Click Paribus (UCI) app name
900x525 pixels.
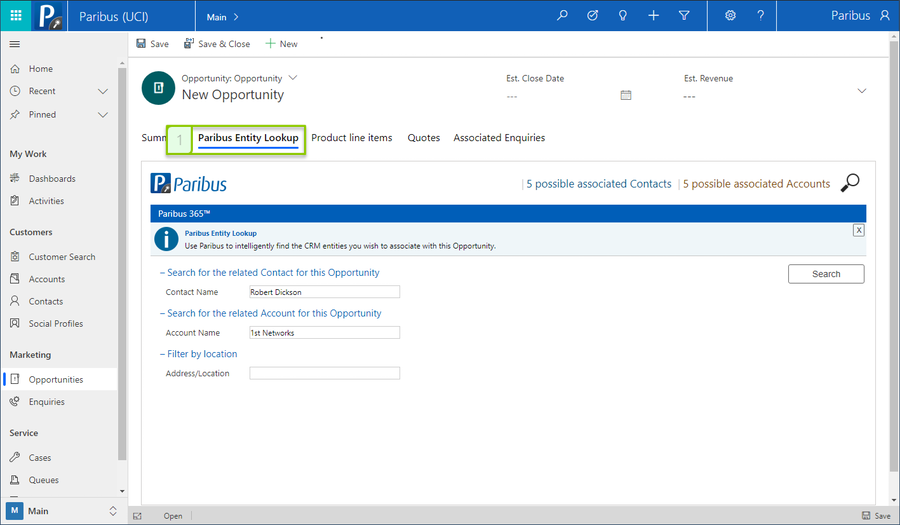[x=114, y=17]
